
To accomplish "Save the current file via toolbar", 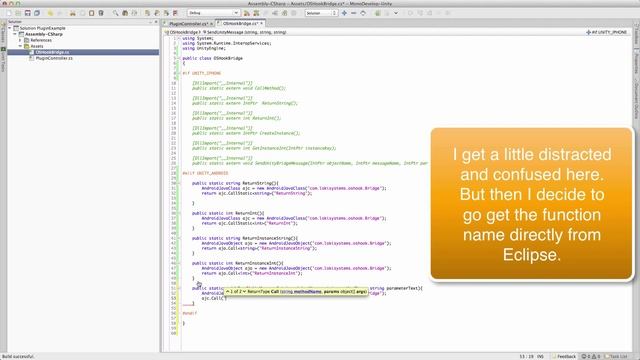I will coord(28,13).
